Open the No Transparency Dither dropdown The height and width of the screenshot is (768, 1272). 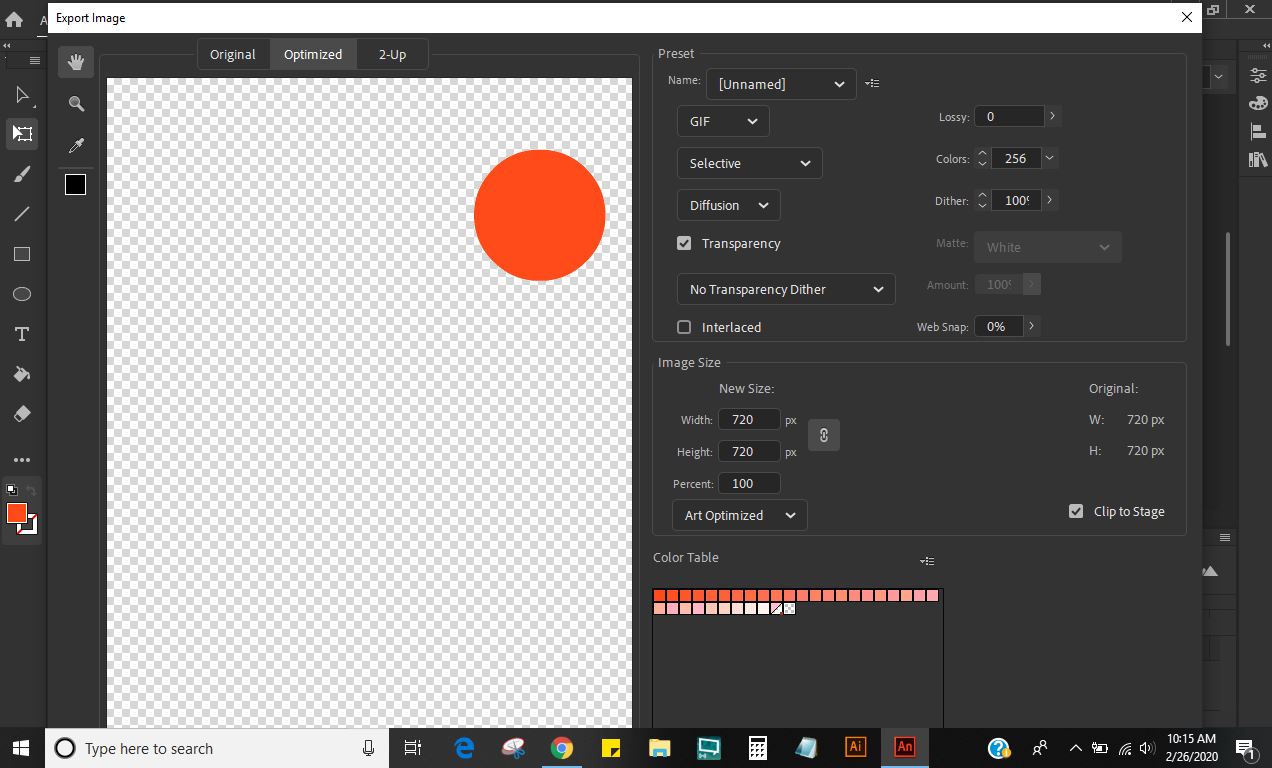point(786,289)
